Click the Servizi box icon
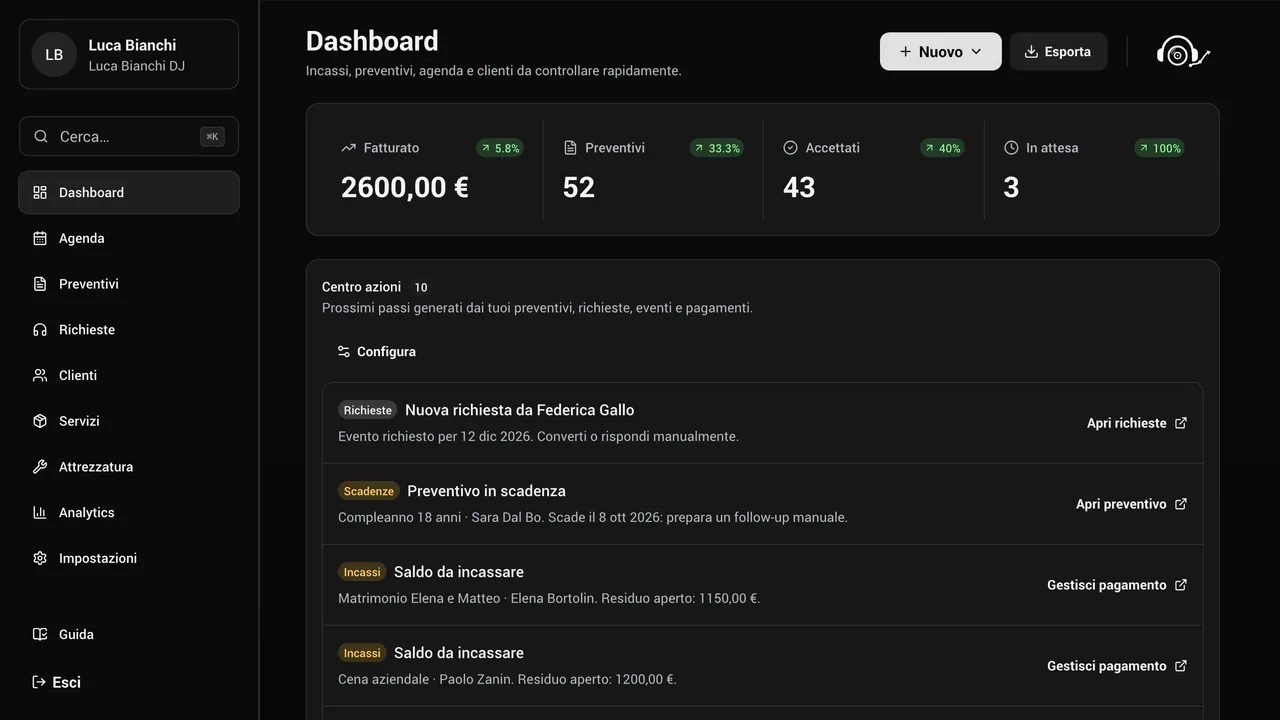 40,421
